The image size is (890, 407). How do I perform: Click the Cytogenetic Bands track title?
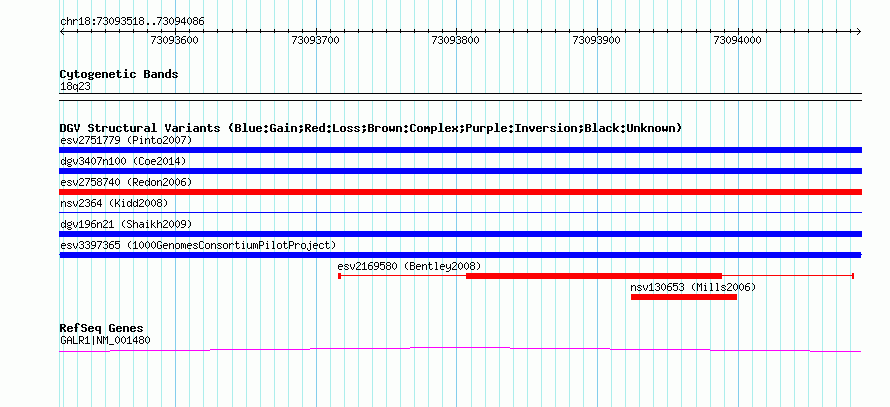tap(119, 74)
